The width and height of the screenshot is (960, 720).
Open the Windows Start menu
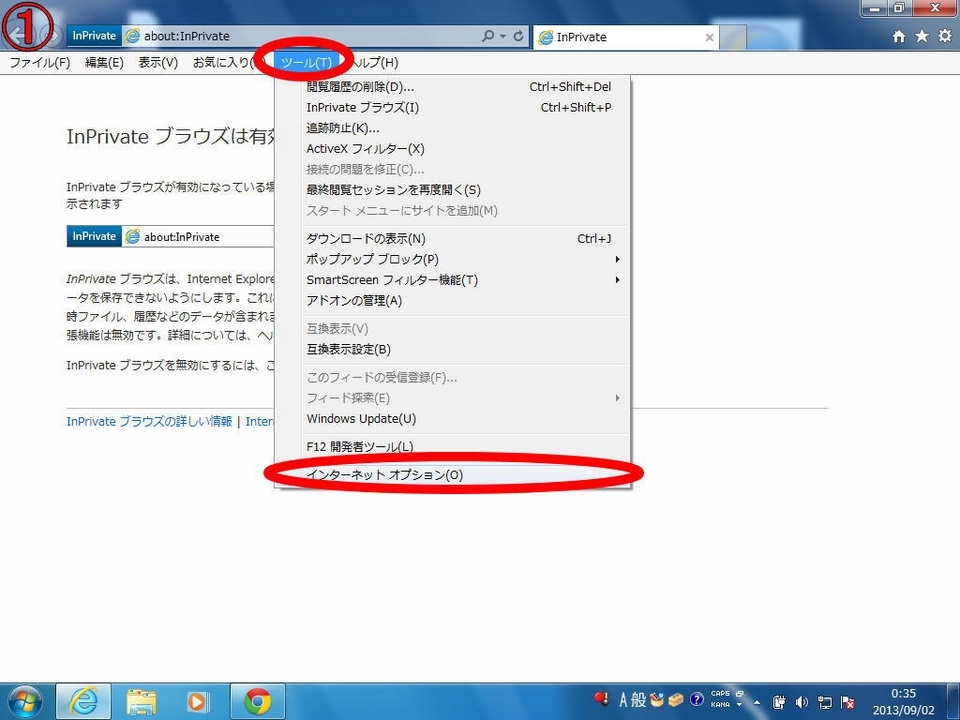click(x=24, y=702)
